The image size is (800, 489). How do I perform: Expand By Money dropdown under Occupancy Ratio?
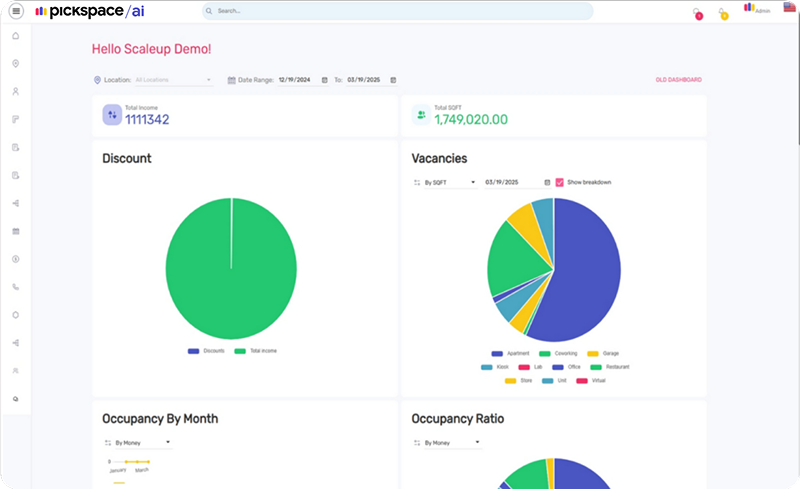click(453, 443)
